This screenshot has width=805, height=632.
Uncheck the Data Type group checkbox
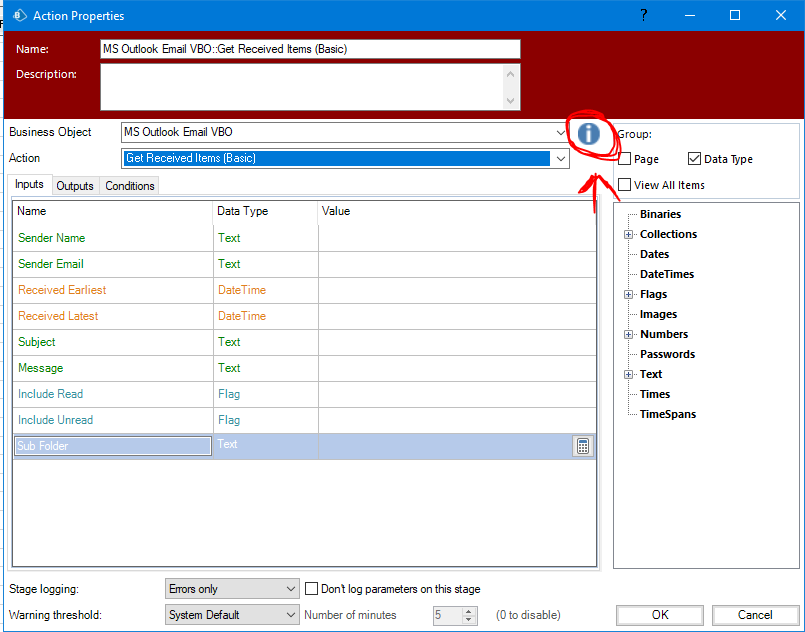coord(694,159)
